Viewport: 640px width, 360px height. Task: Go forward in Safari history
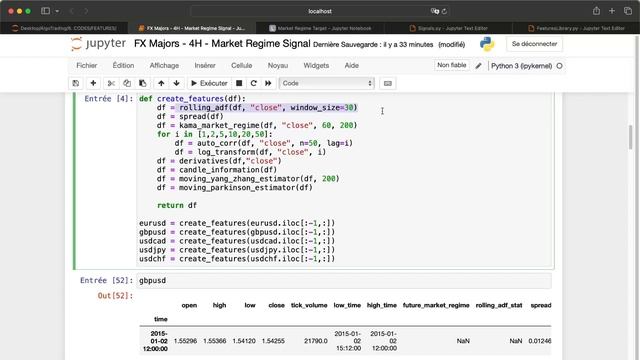point(86,11)
